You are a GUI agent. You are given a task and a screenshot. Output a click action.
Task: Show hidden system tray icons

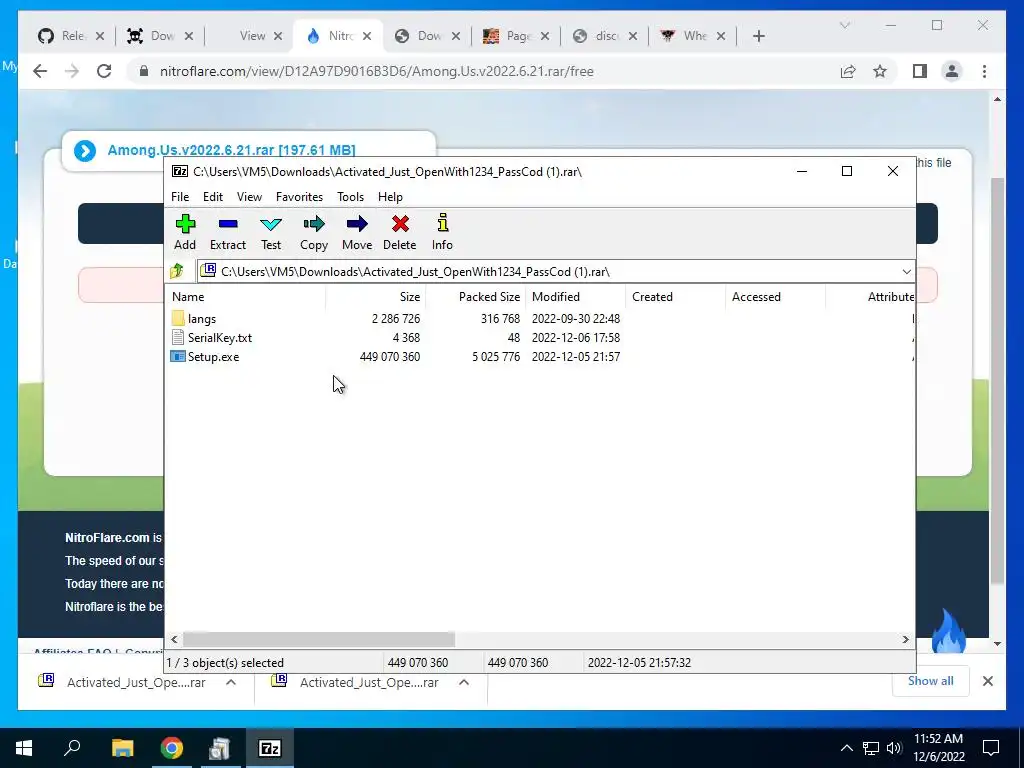(x=846, y=748)
